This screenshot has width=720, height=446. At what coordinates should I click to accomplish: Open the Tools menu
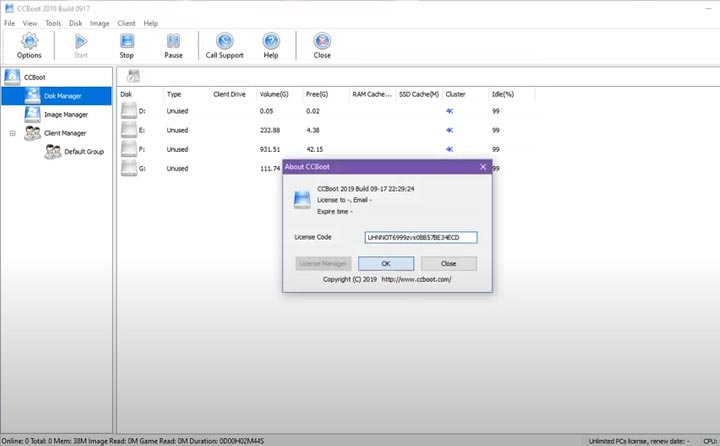pyautogui.click(x=53, y=23)
